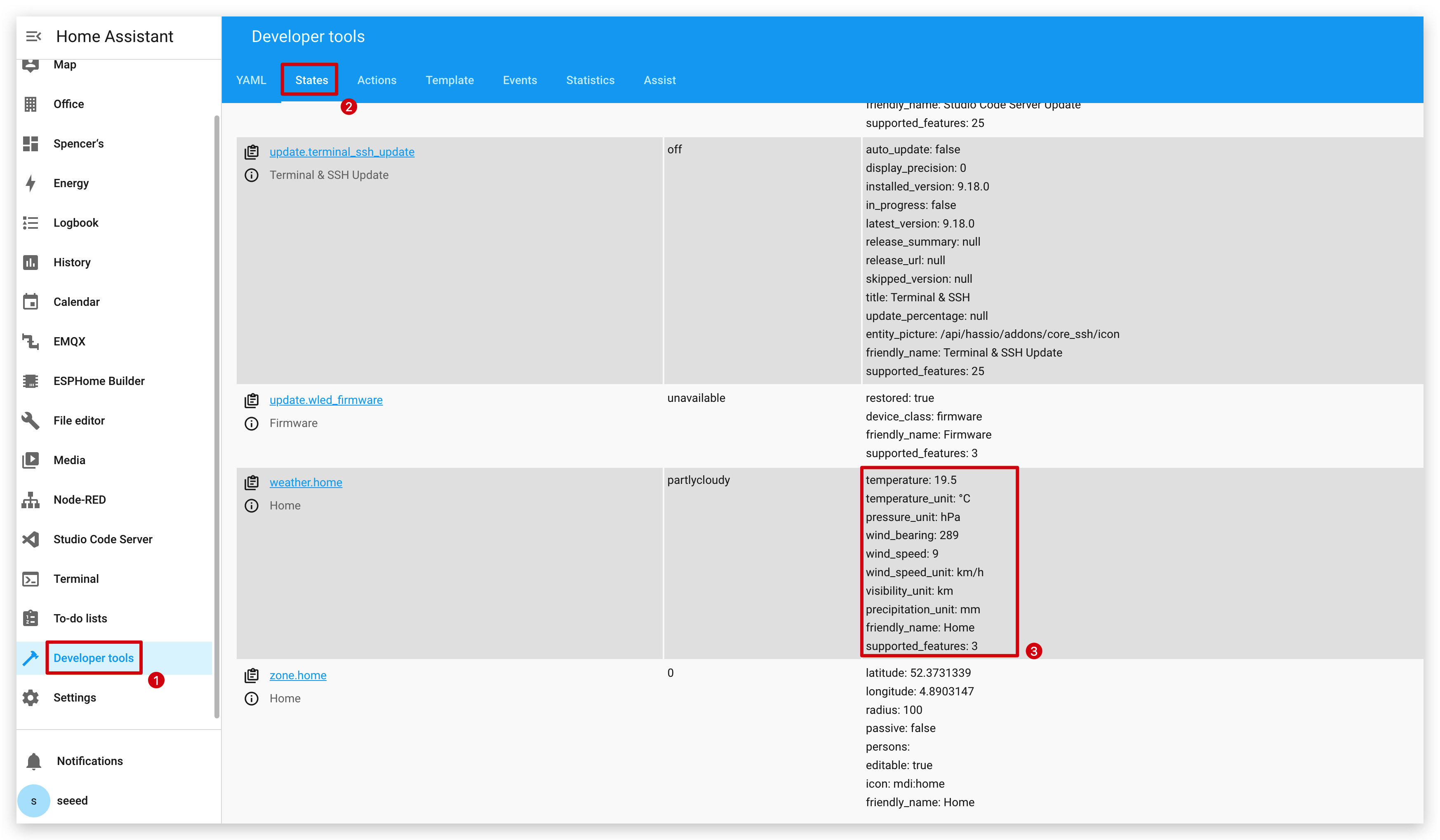Viewport: 1440px width, 840px height.
Task: Open the update.wled_firmware entity link
Action: (x=326, y=400)
